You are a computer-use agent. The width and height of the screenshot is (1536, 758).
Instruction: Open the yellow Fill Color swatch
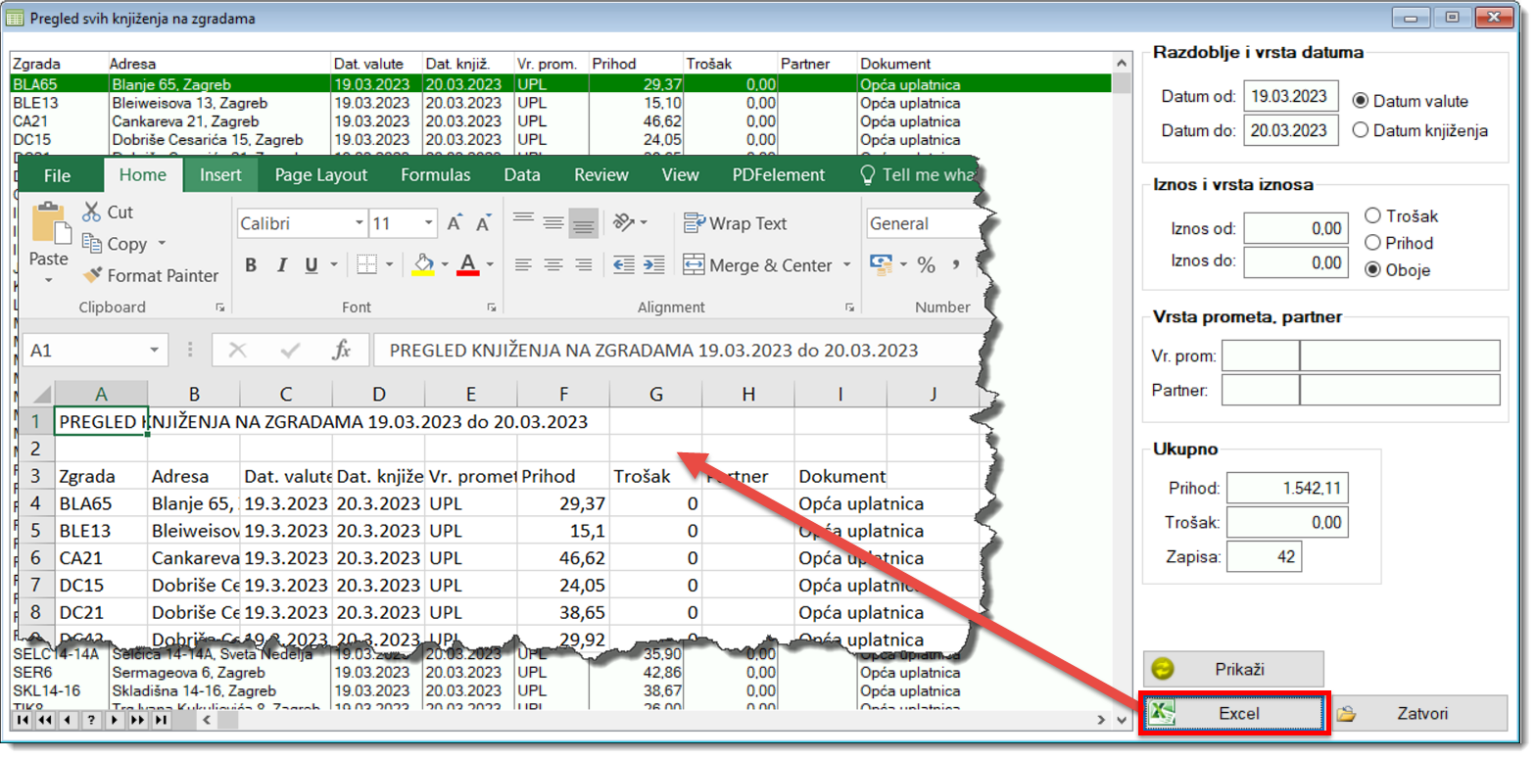point(423,265)
